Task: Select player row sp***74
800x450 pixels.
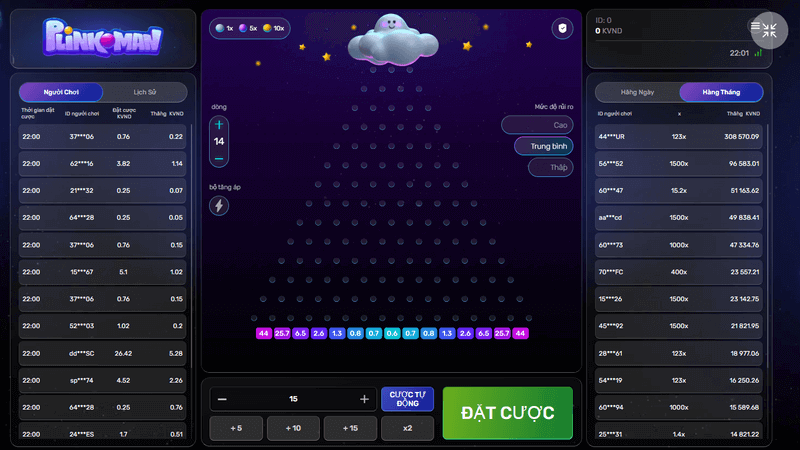Action: [x=103, y=380]
